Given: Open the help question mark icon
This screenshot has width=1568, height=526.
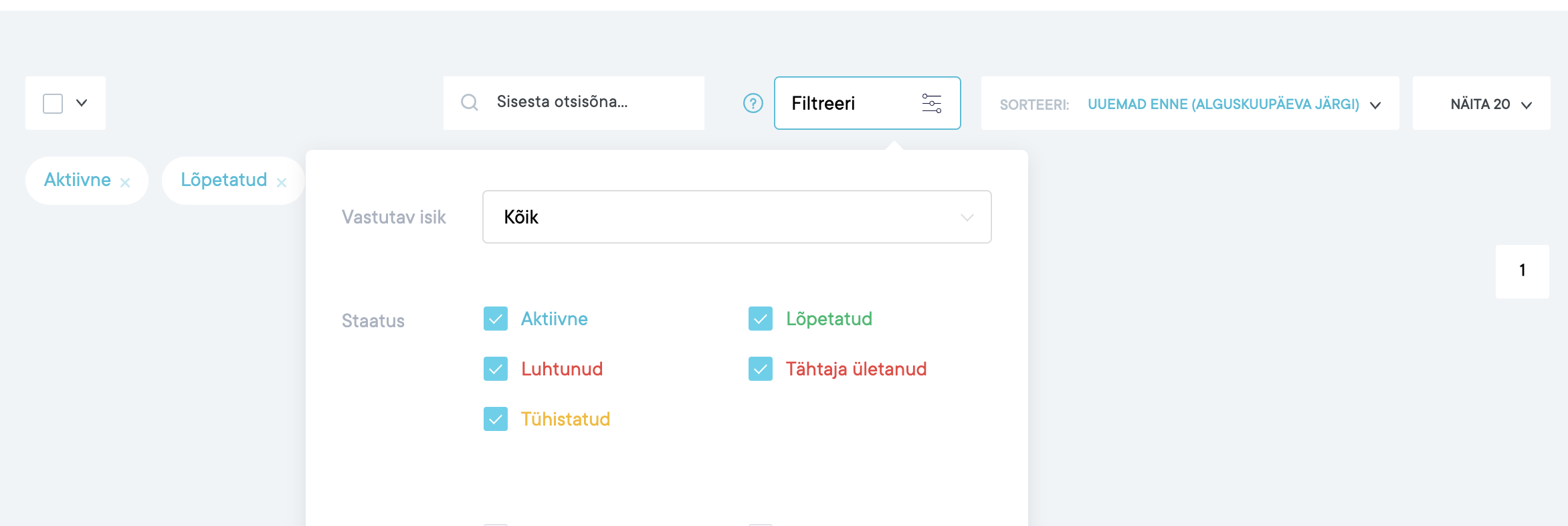Looking at the screenshot, I should (x=753, y=103).
